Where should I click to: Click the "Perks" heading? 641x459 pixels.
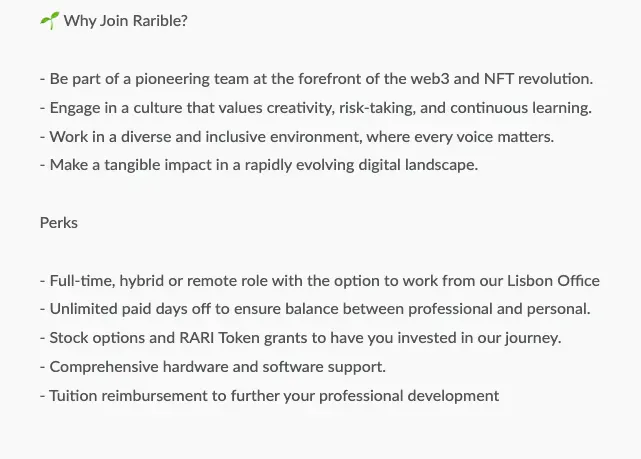[59, 222]
